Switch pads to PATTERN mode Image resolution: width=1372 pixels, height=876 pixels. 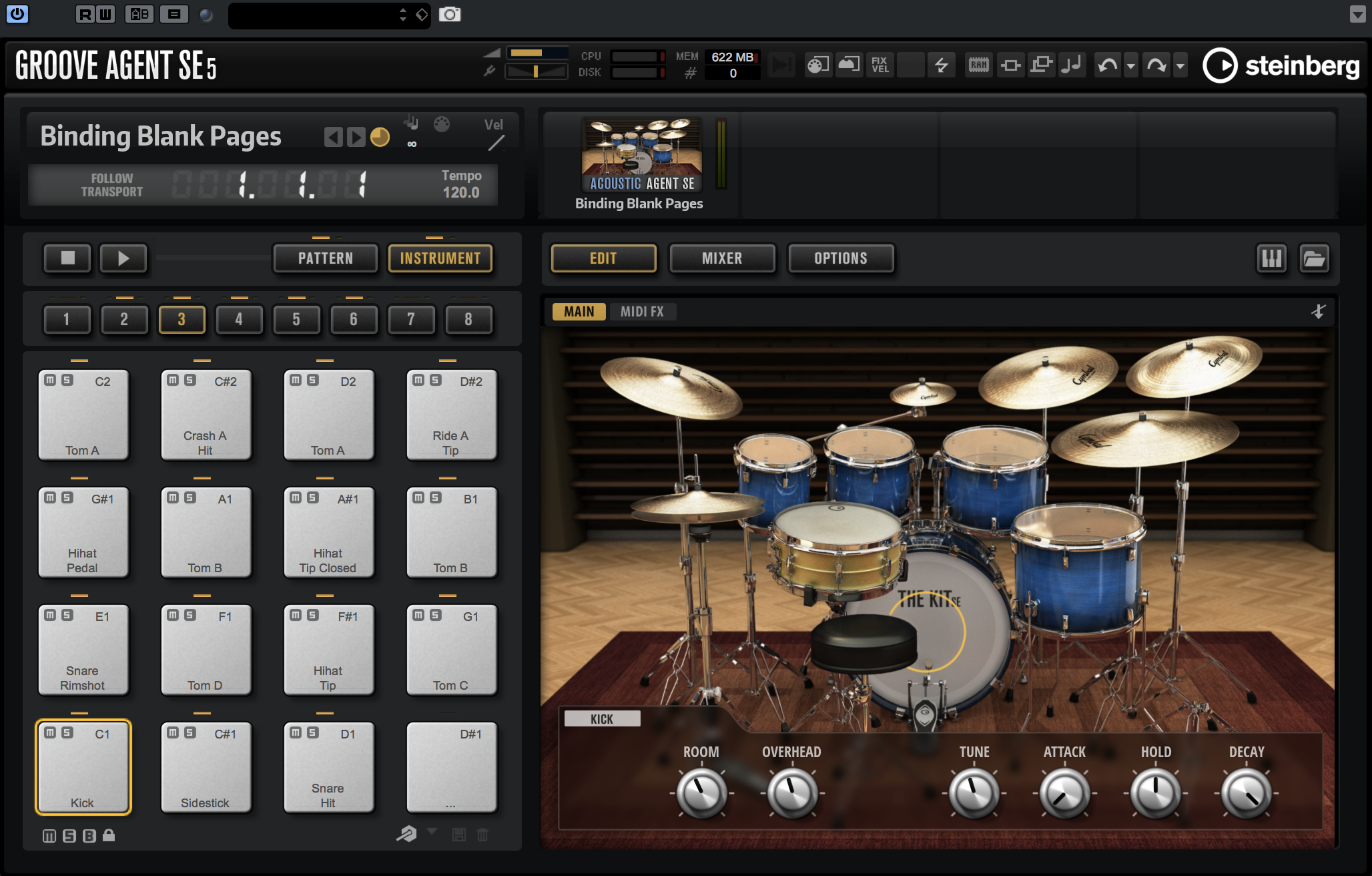pyautogui.click(x=326, y=258)
